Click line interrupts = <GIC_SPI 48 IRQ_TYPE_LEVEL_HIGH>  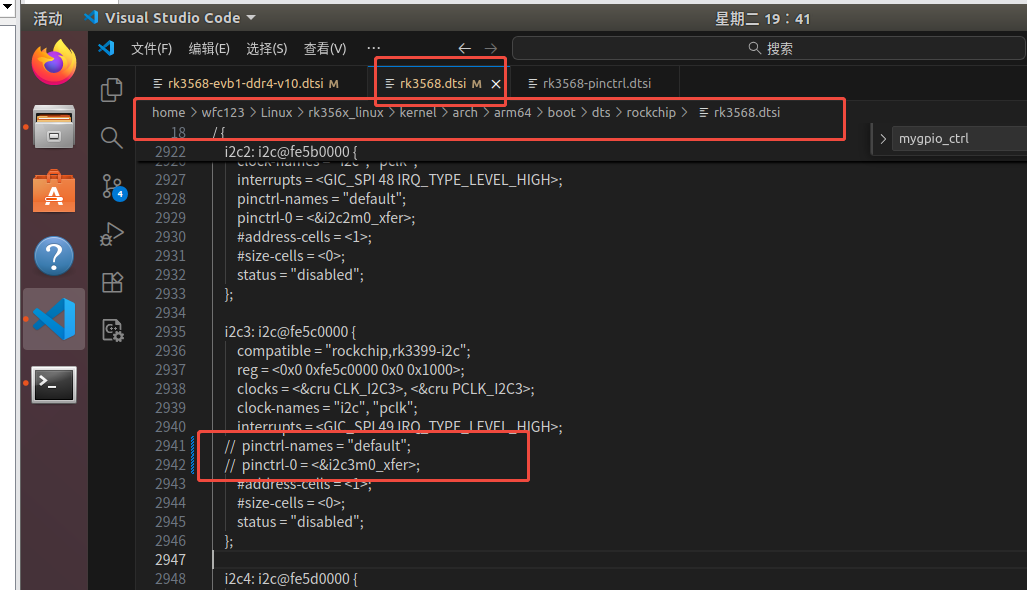click(400, 180)
